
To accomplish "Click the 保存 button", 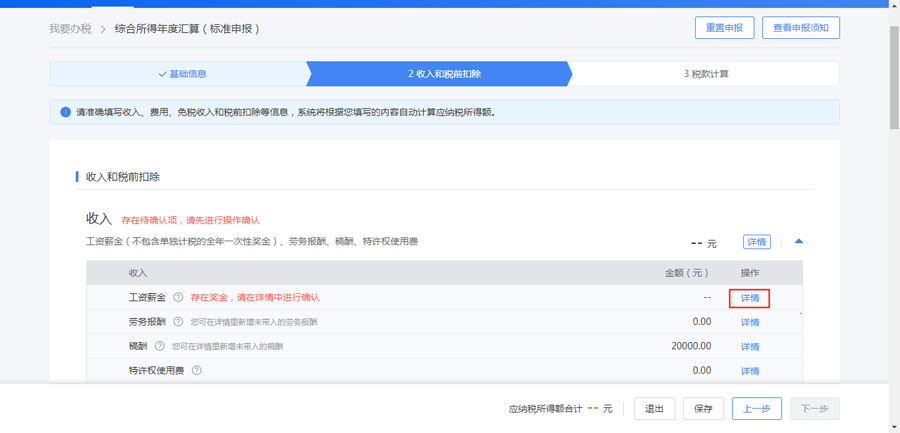I will click(x=703, y=409).
